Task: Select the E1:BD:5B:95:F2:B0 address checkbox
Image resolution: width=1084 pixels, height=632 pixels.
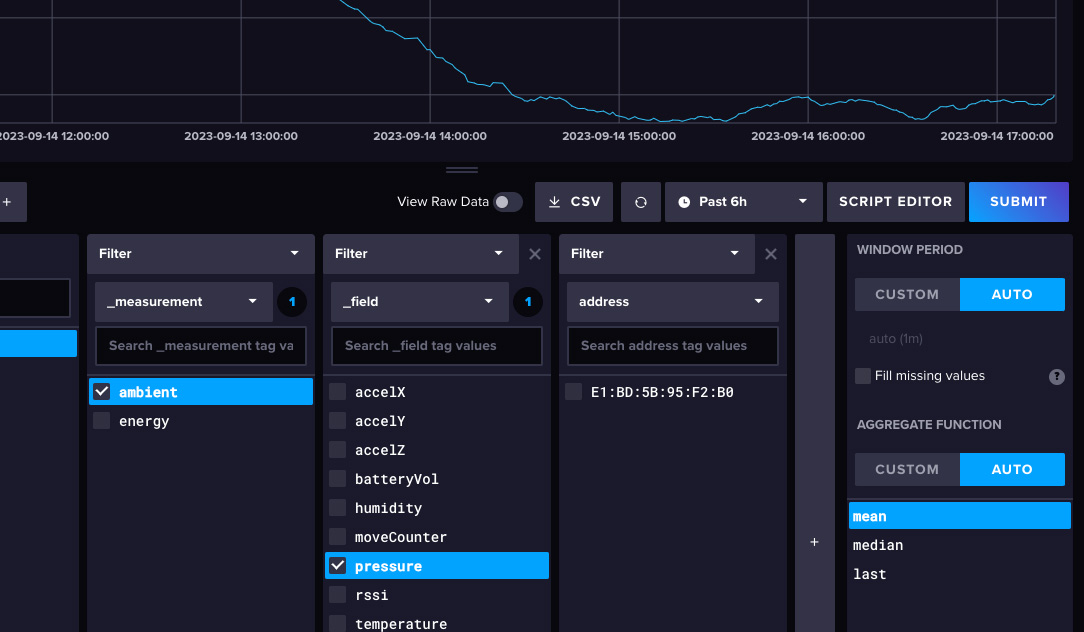Action: [x=574, y=392]
